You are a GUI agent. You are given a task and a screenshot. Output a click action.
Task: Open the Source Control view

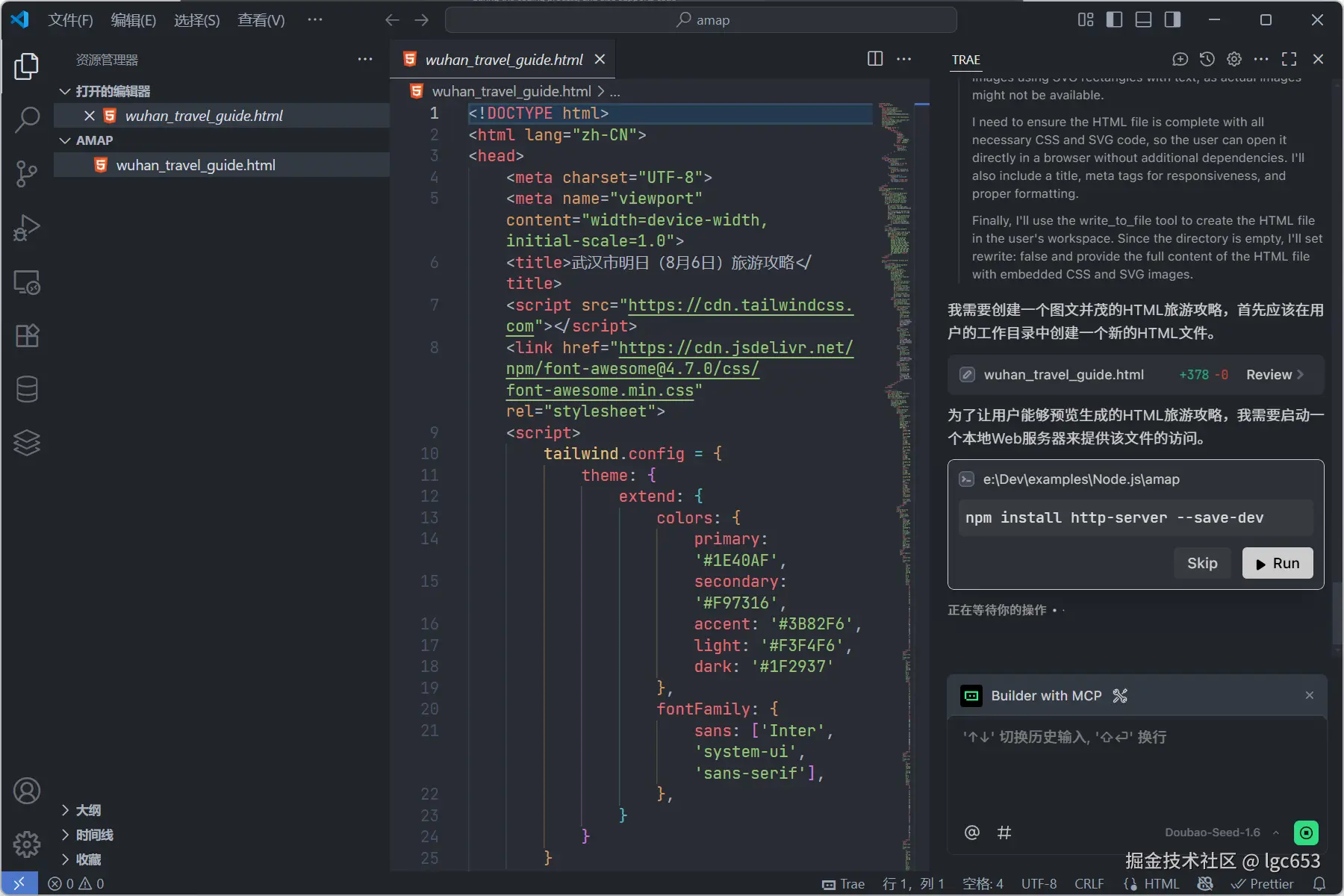(x=27, y=173)
